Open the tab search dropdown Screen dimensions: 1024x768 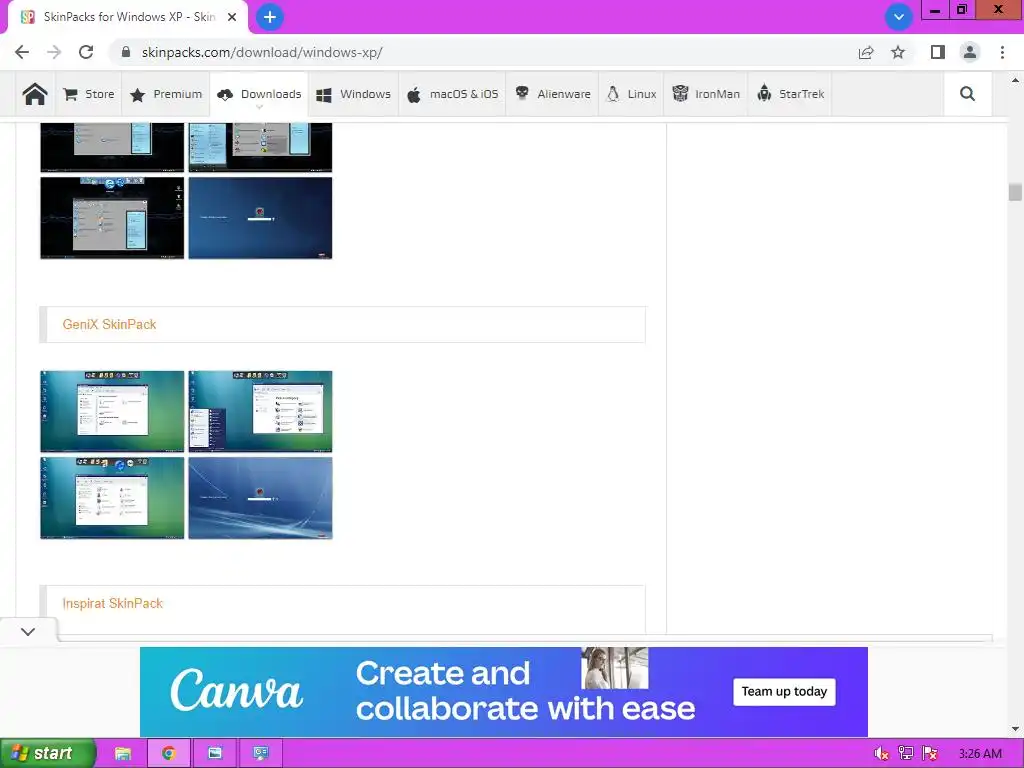tap(899, 17)
